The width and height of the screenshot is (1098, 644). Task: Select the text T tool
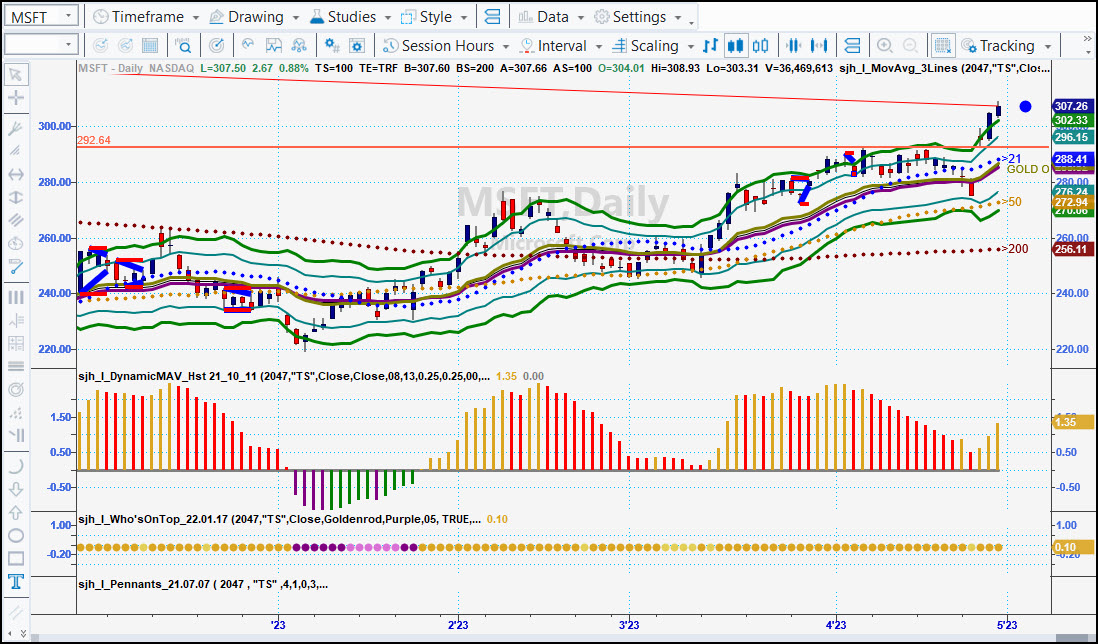(x=15, y=582)
